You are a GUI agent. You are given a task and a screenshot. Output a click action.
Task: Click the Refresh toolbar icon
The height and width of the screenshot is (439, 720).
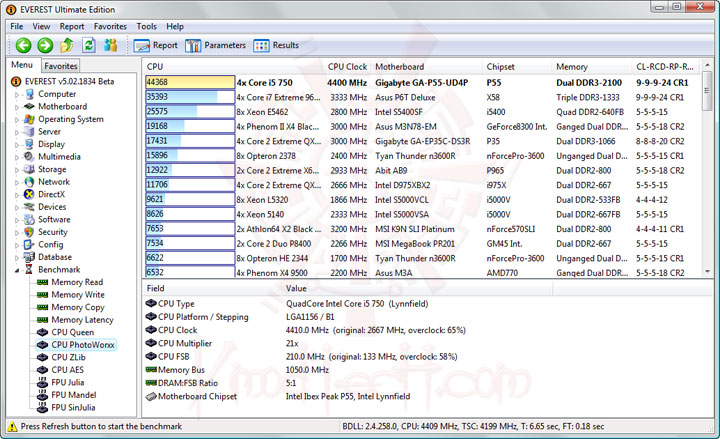(x=89, y=45)
